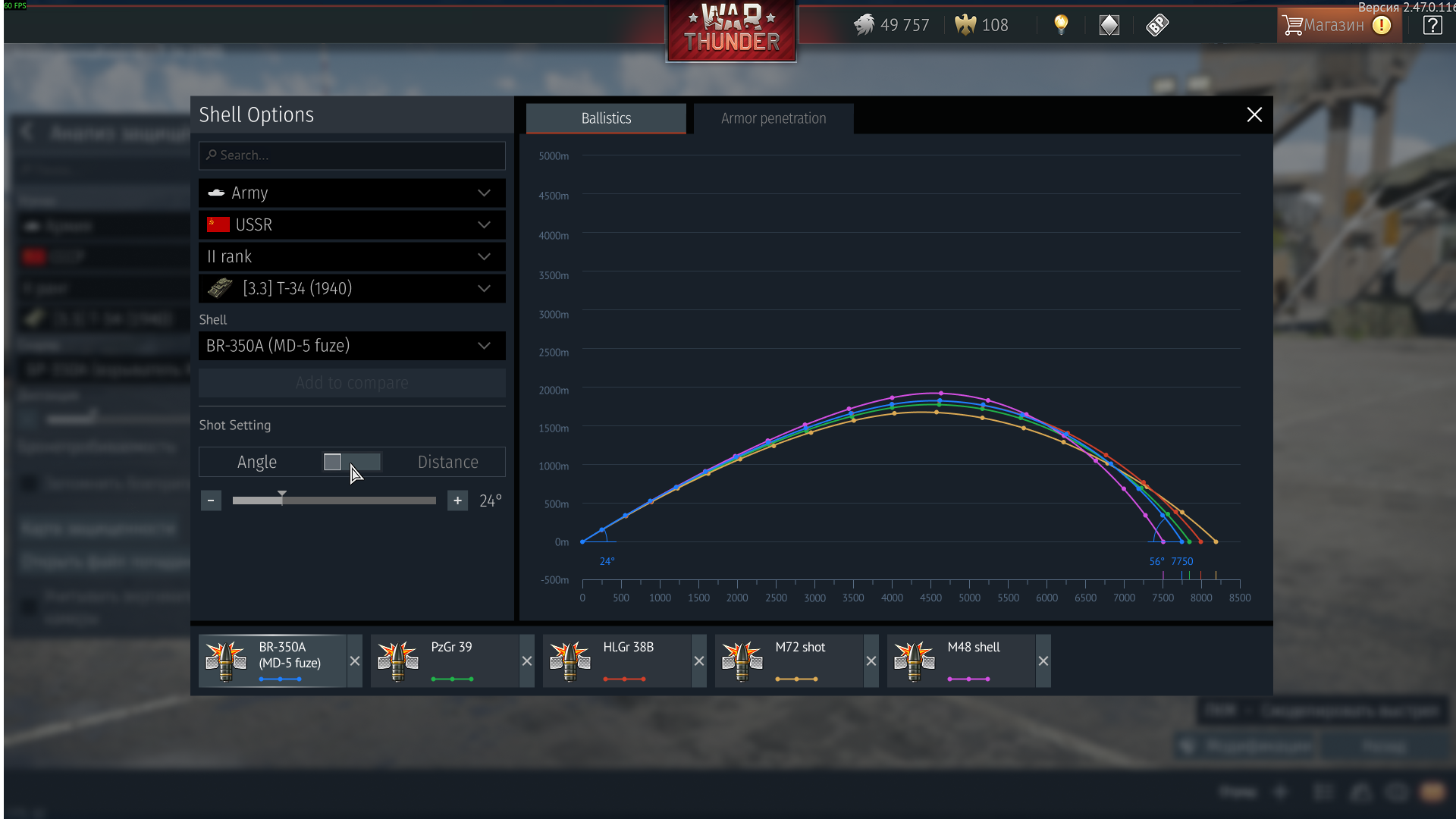Toggle the Angle/Distance shot setting switch
The width and height of the screenshot is (1456, 819).
pyautogui.click(x=352, y=462)
